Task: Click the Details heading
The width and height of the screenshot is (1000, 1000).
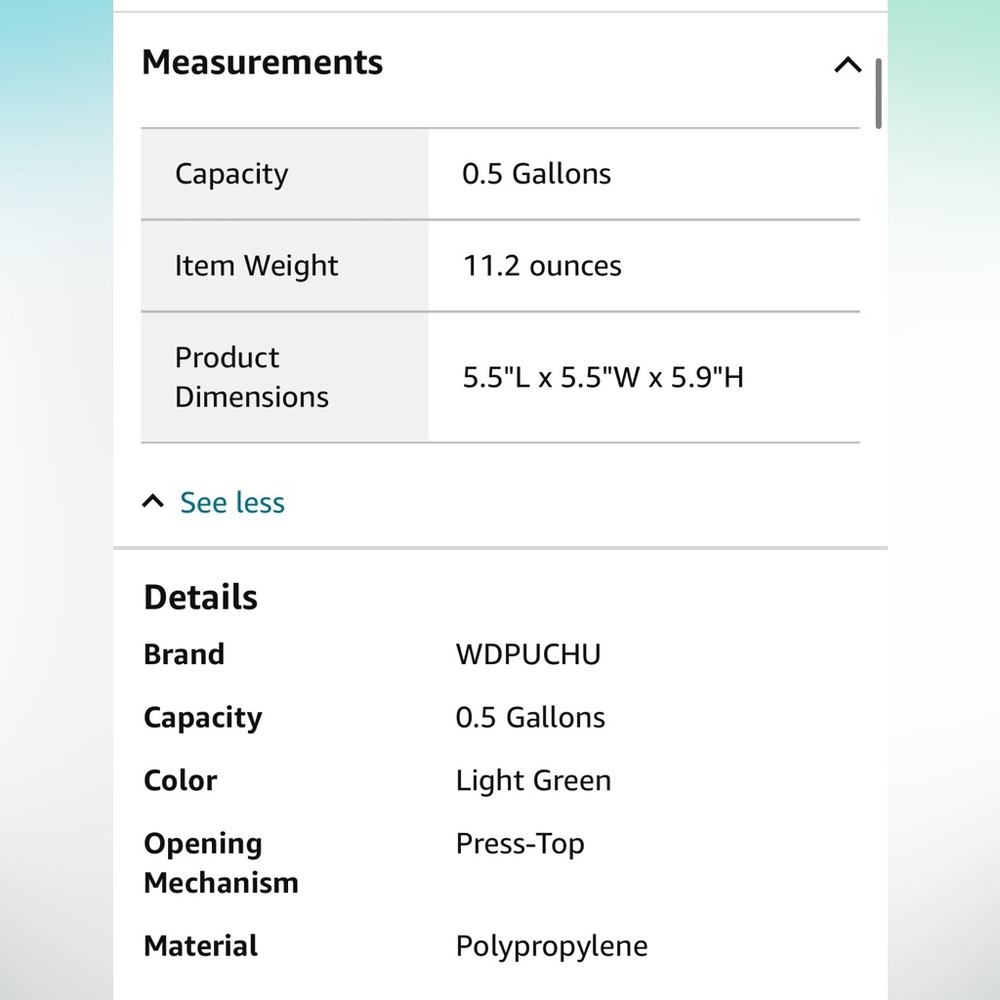Action: click(x=200, y=598)
